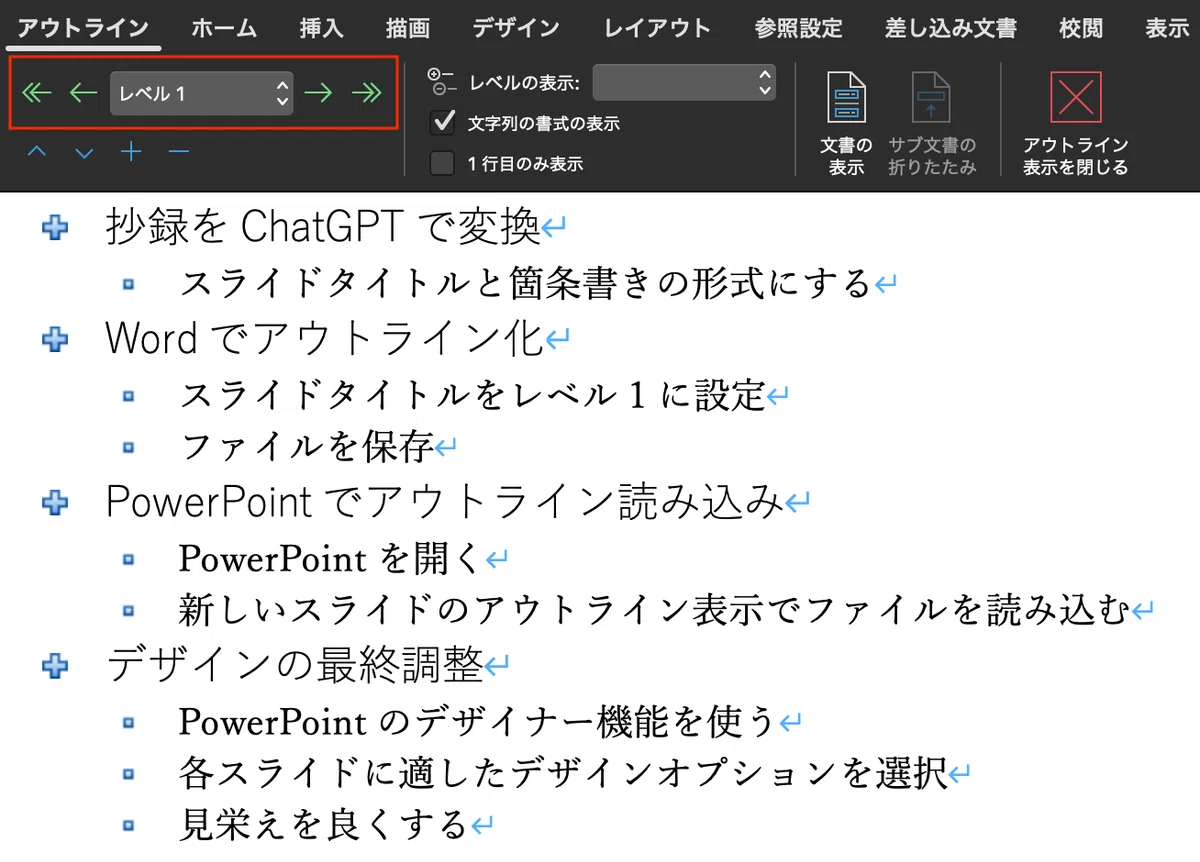Close outline view with アウトライン表示を閉じる
The image size is (1200, 862).
1075,125
